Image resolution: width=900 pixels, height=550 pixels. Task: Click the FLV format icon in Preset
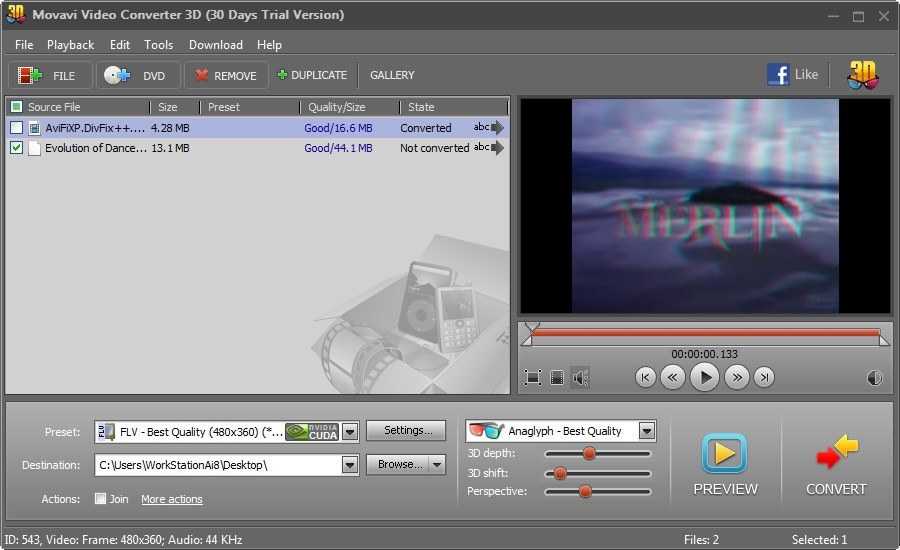coord(106,432)
